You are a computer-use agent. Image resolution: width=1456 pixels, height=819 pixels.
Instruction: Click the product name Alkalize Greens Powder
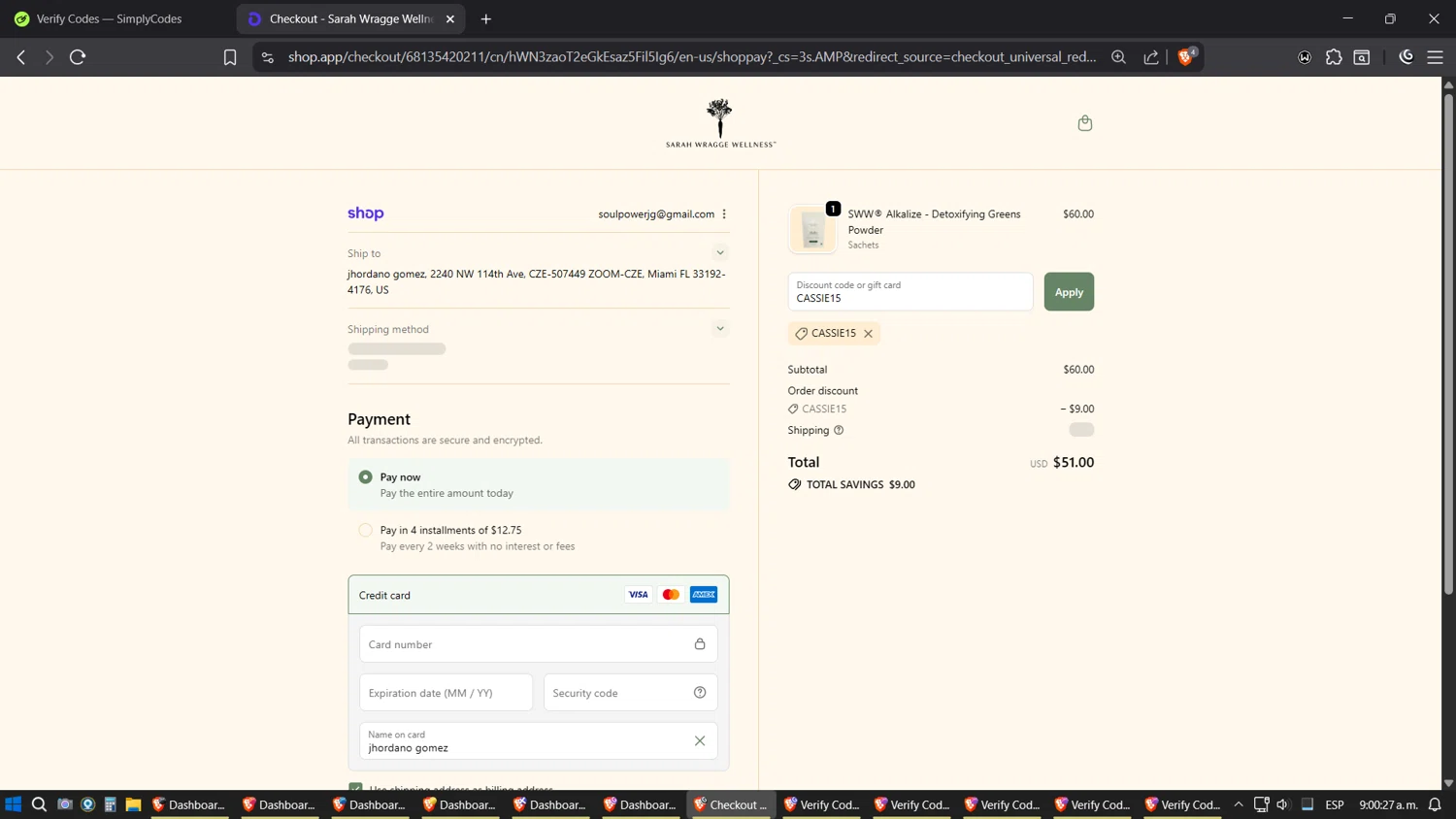934,222
